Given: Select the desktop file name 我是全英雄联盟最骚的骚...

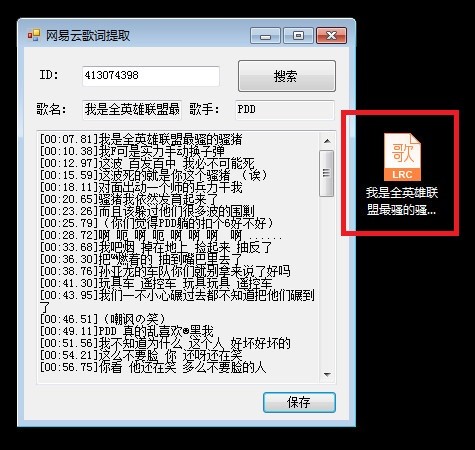Looking at the screenshot, I should click(x=402, y=201).
